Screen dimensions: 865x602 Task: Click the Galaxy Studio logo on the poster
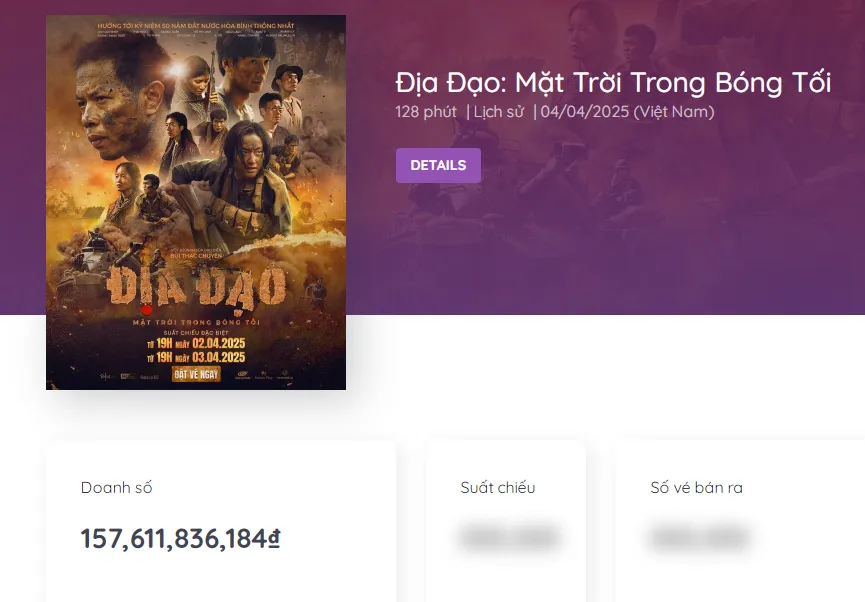pyautogui.click(x=241, y=375)
